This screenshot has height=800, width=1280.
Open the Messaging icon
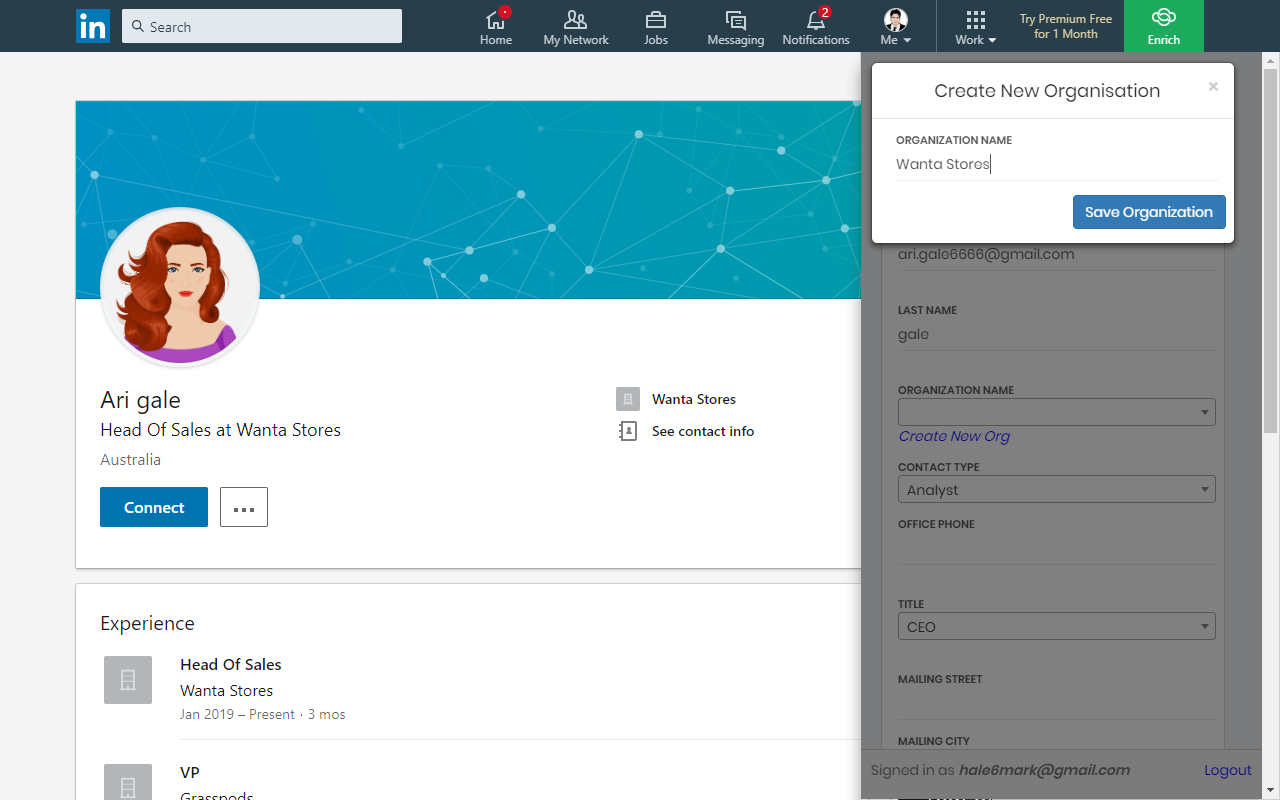tap(735, 21)
